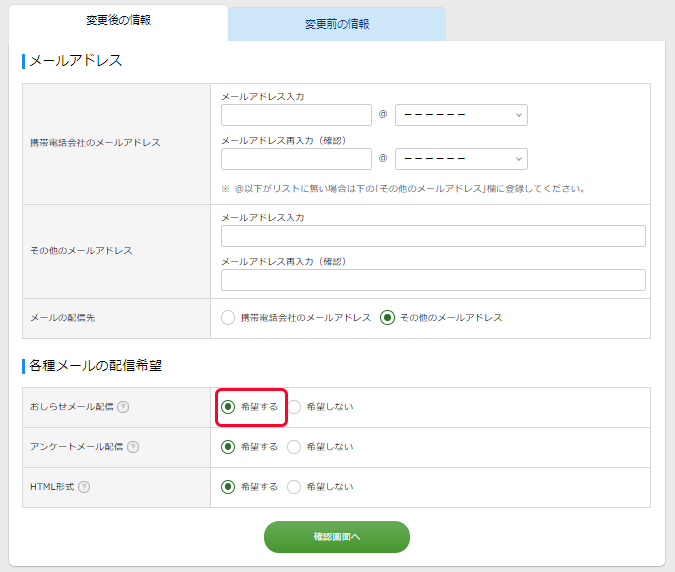Click the 確認画面へ button

(337, 537)
